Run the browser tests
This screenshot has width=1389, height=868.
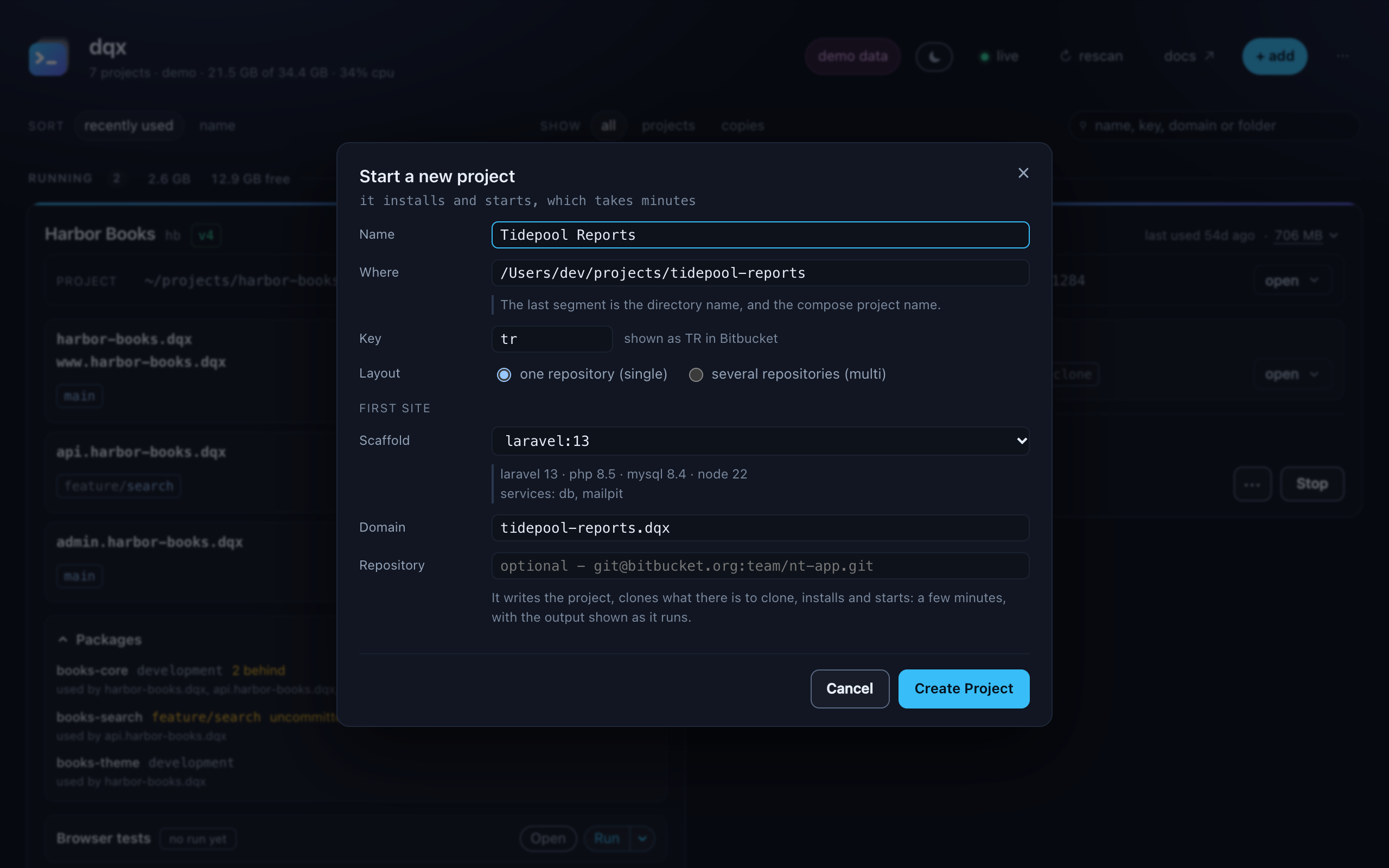607,839
